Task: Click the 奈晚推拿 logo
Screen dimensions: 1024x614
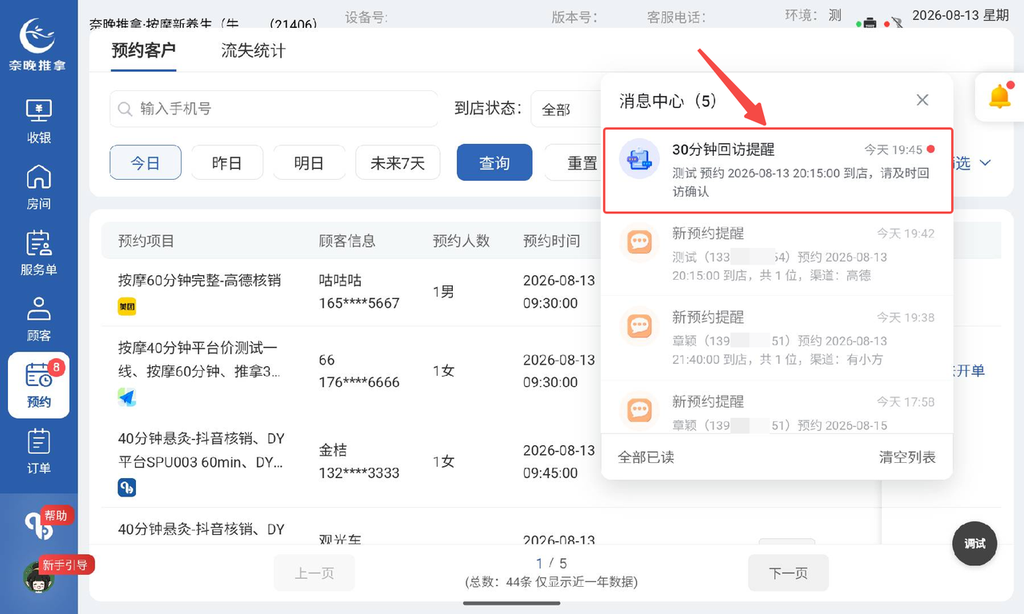Action: (37, 44)
